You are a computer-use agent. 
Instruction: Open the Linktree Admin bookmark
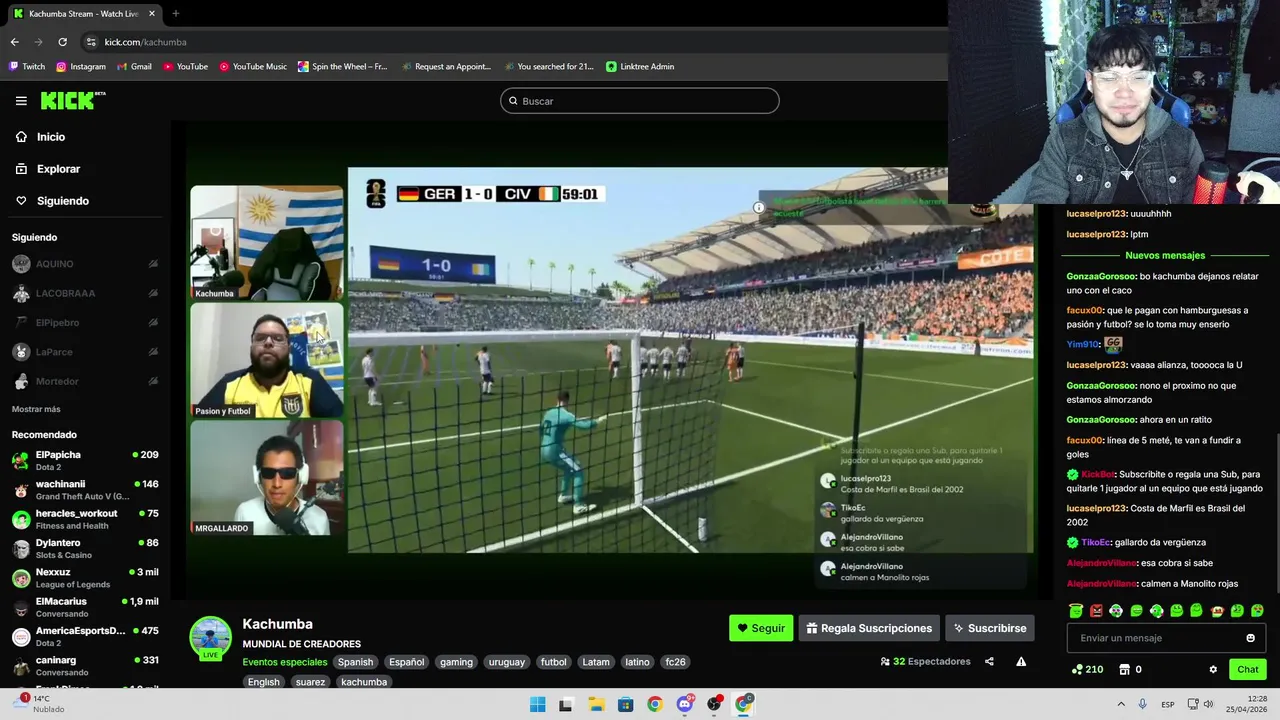coord(640,67)
